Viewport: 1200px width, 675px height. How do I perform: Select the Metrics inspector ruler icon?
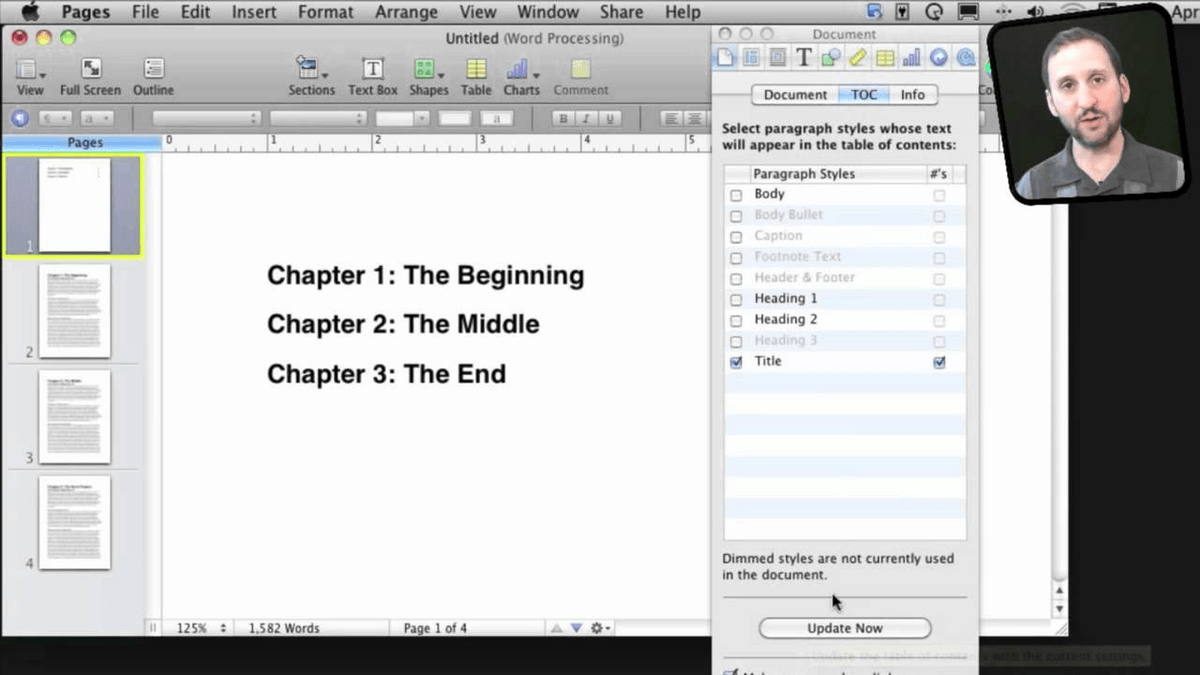pyautogui.click(x=858, y=58)
